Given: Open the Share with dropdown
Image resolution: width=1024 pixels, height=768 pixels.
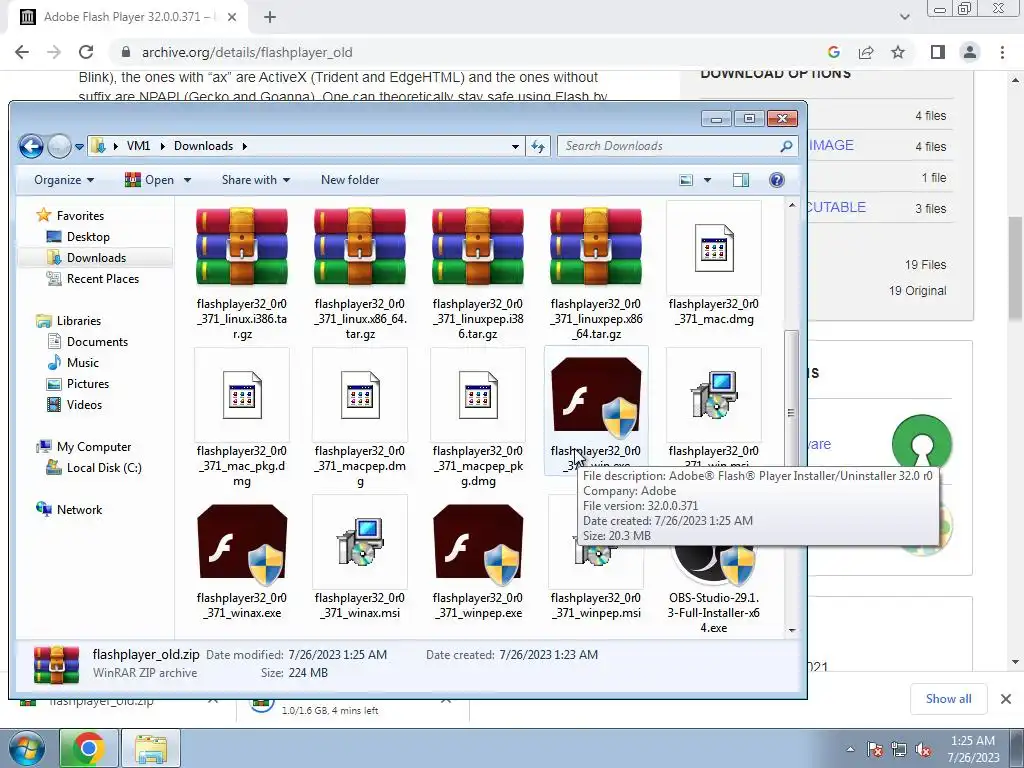Looking at the screenshot, I should pos(255,180).
